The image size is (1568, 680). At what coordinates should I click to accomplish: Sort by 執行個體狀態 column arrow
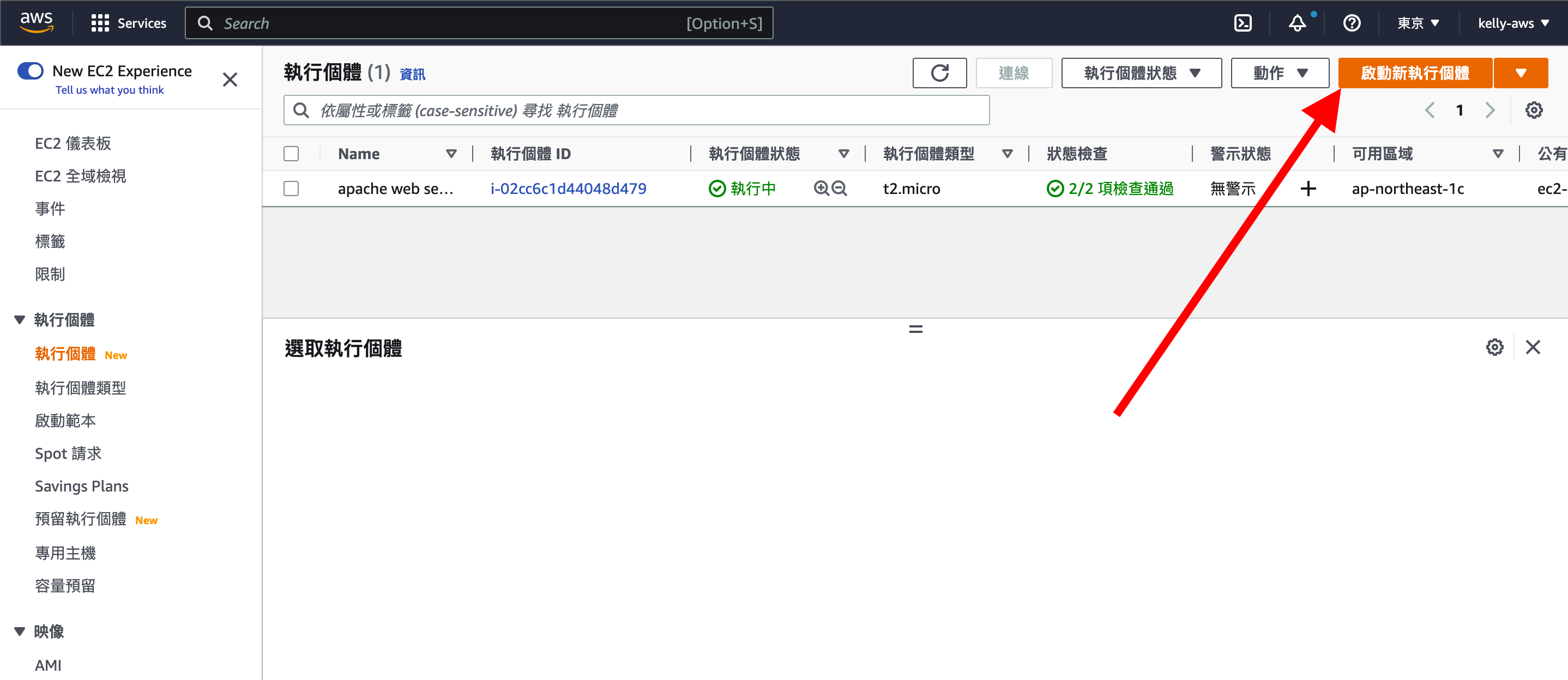[843, 154]
